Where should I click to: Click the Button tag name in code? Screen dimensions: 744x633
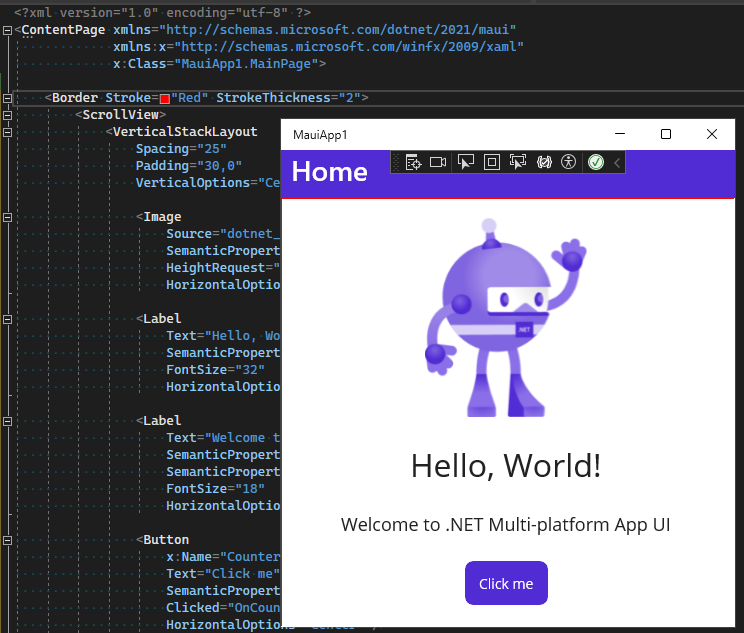pyautogui.click(x=166, y=540)
